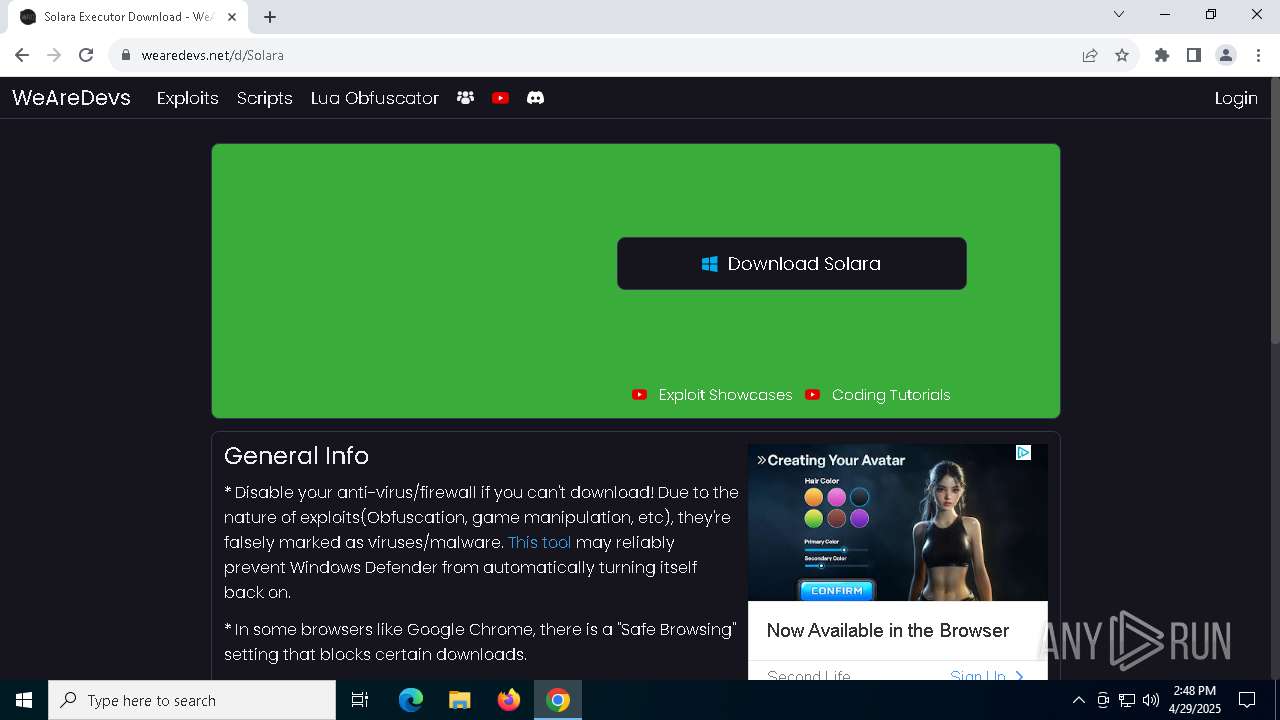Click the taskbar search box
This screenshot has width=1280, height=720.
[192, 700]
